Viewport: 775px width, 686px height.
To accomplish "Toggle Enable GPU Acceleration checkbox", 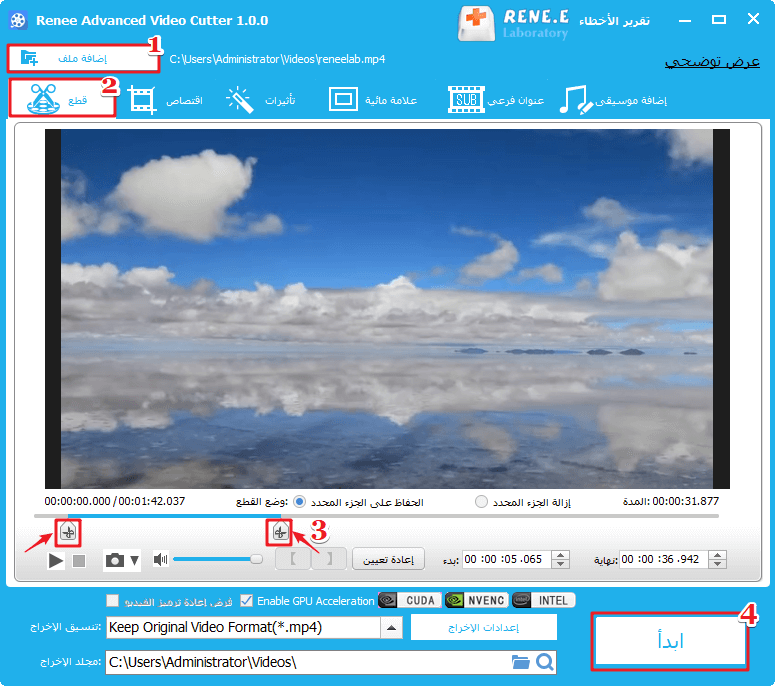I will click(246, 600).
